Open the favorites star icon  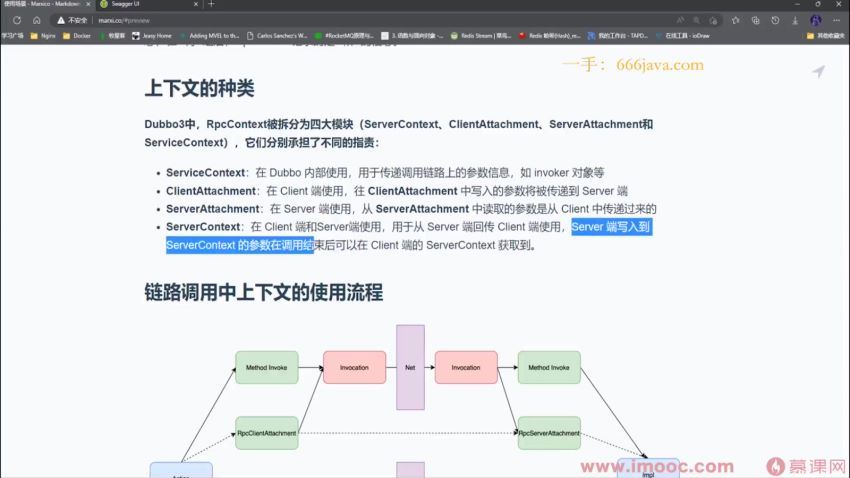pyautogui.click(x=736, y=20)
